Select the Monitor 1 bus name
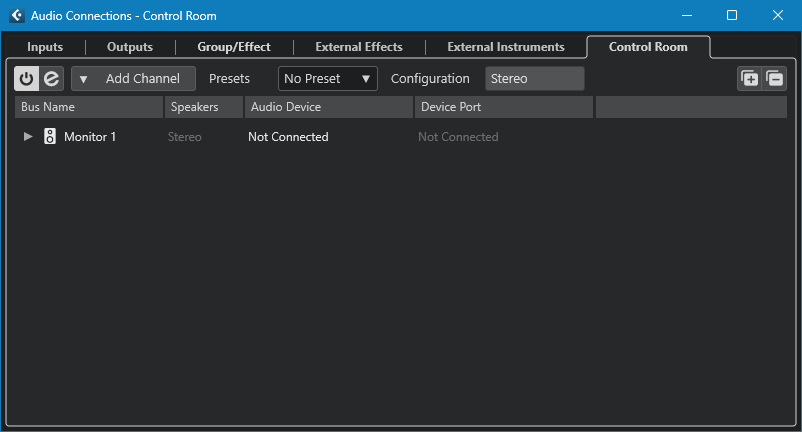 tap(90, 137)
